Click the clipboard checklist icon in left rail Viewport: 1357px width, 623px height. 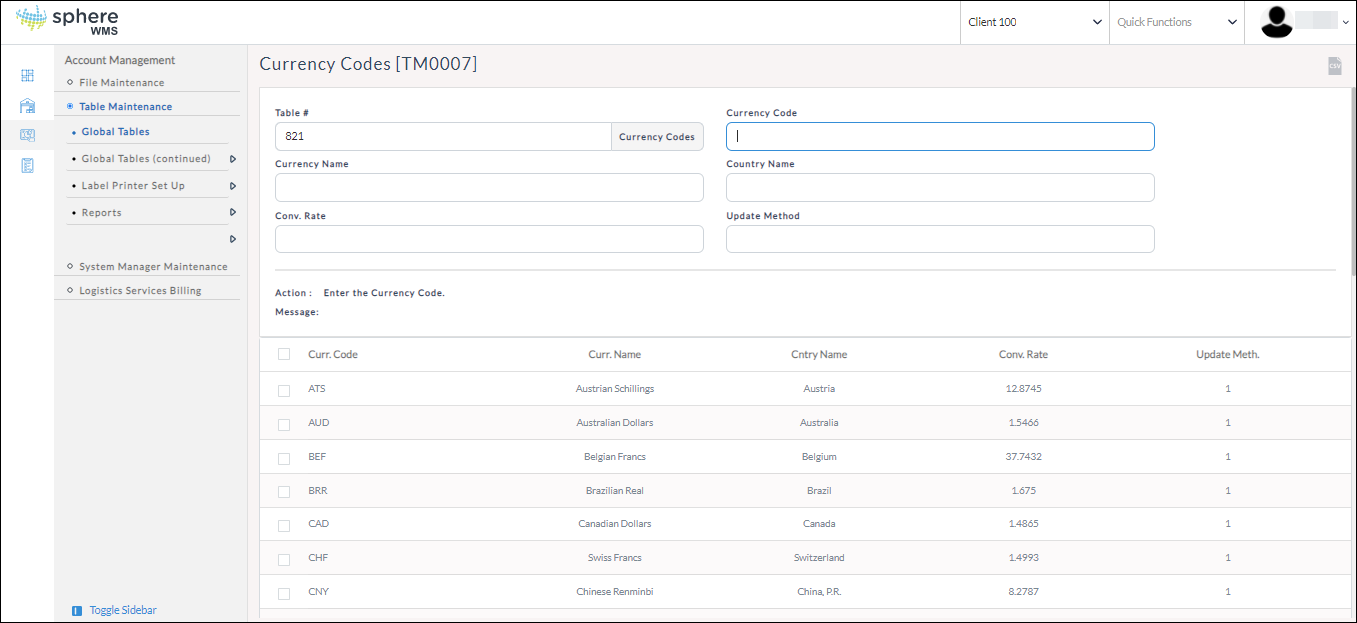coord(27,165)
